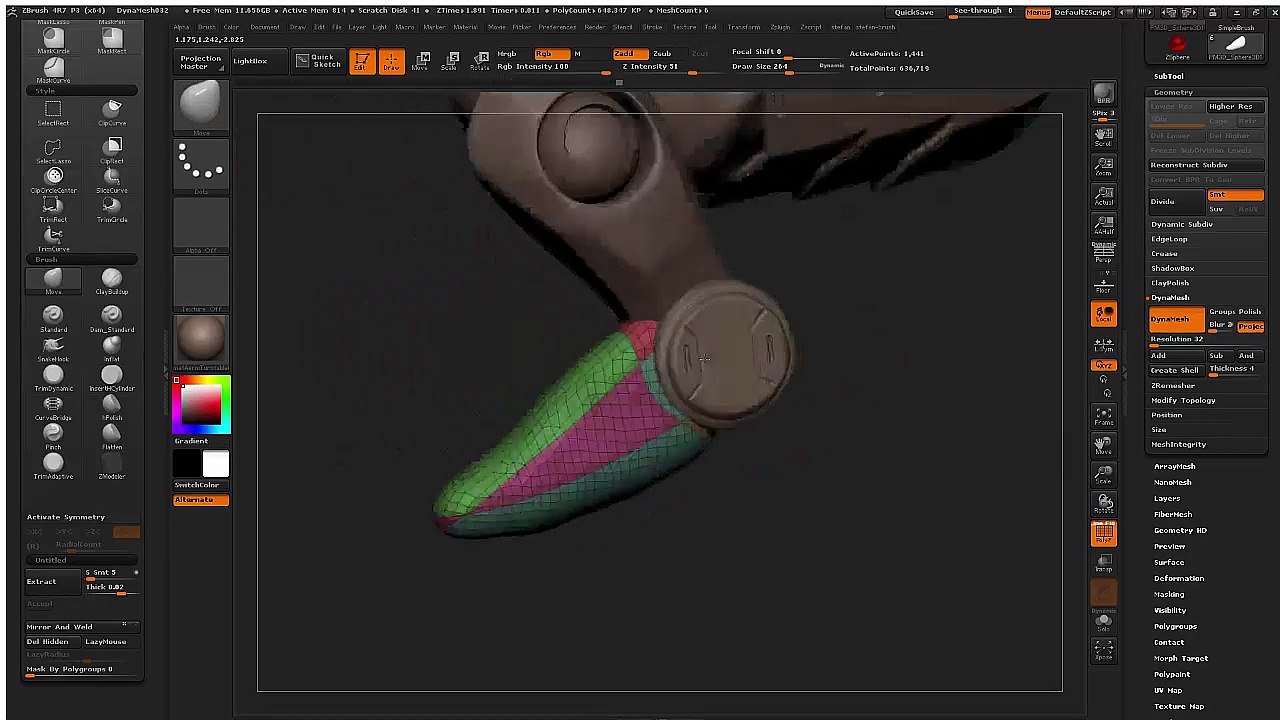Click the material sphere thumbnail

(201, 342)
